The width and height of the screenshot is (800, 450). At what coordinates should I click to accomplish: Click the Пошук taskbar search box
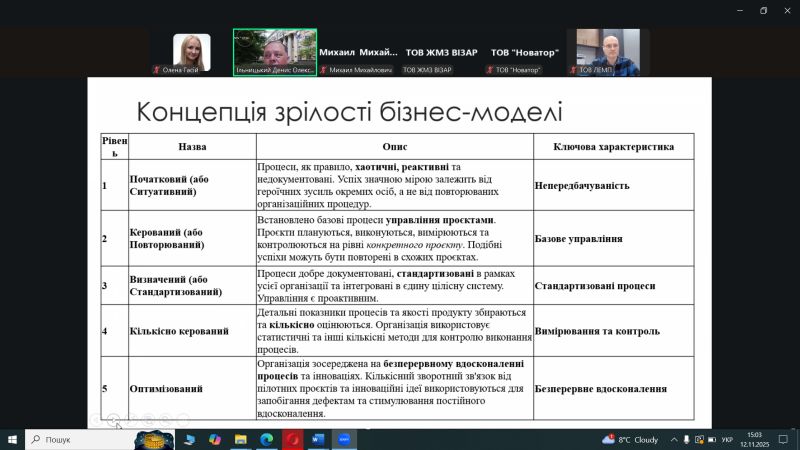(85, 439)
